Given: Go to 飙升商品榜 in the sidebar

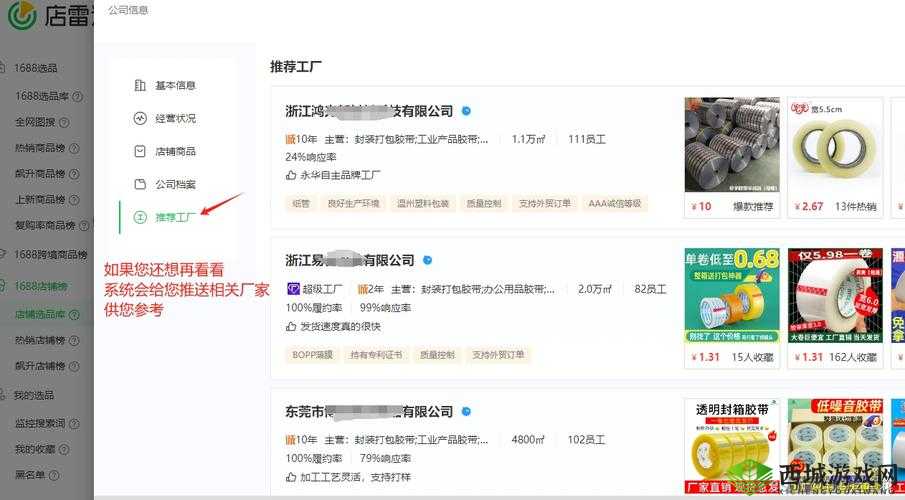Looking at the screenshot, I should 40,174.
